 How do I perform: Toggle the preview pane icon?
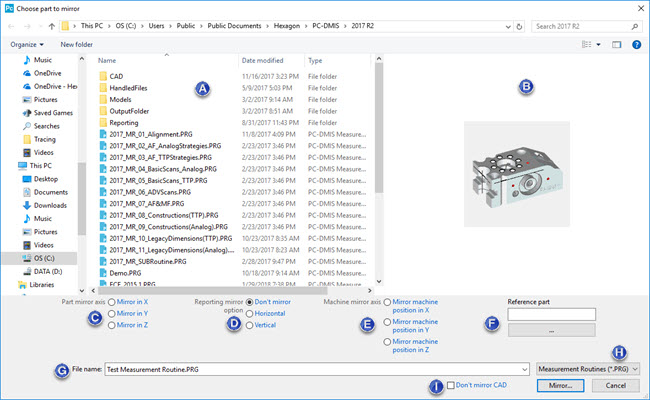tap(617, 45)
